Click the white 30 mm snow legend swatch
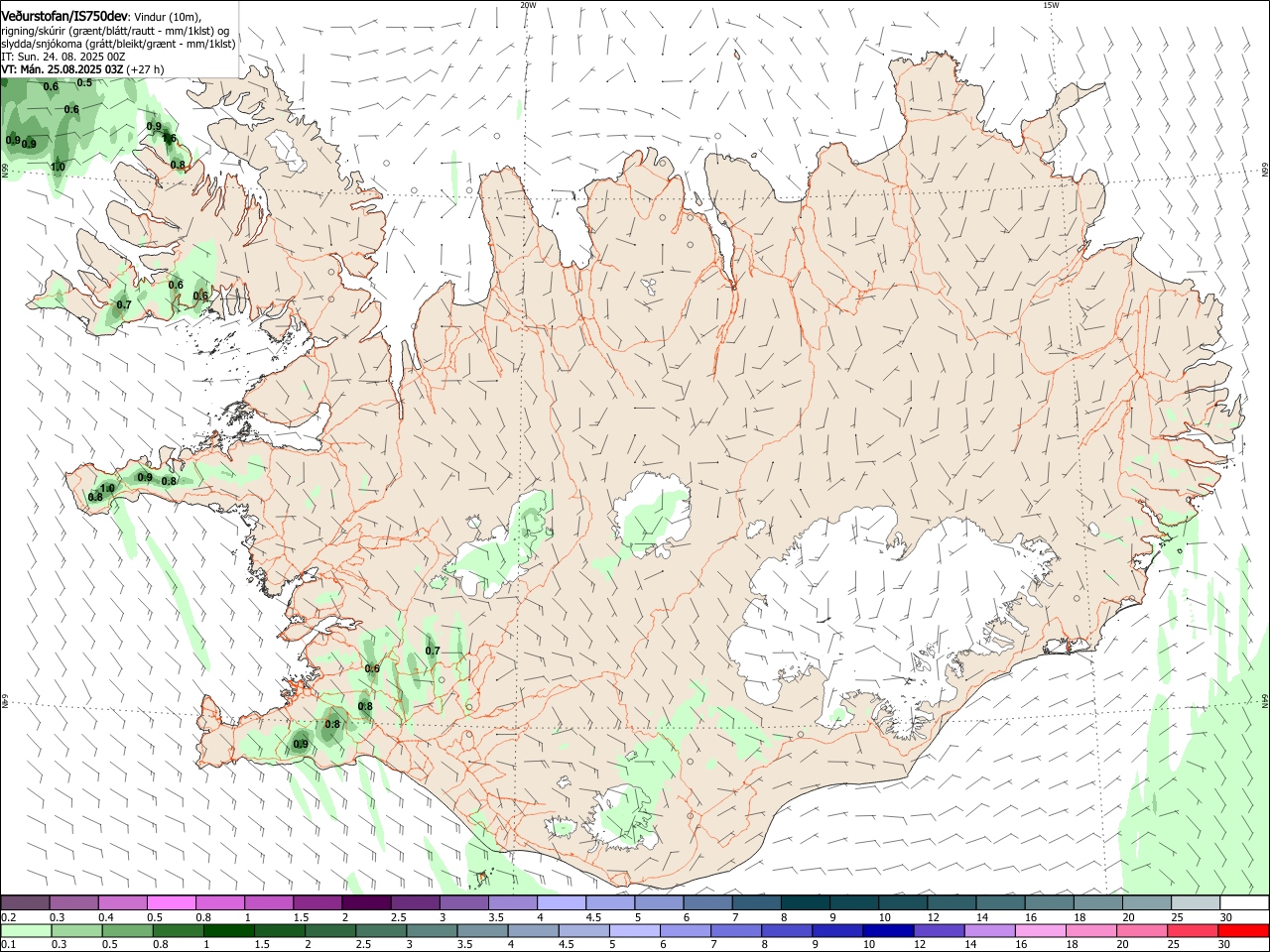The height and width of the screenshot is (952, 1270). (x=1243, y=903)
